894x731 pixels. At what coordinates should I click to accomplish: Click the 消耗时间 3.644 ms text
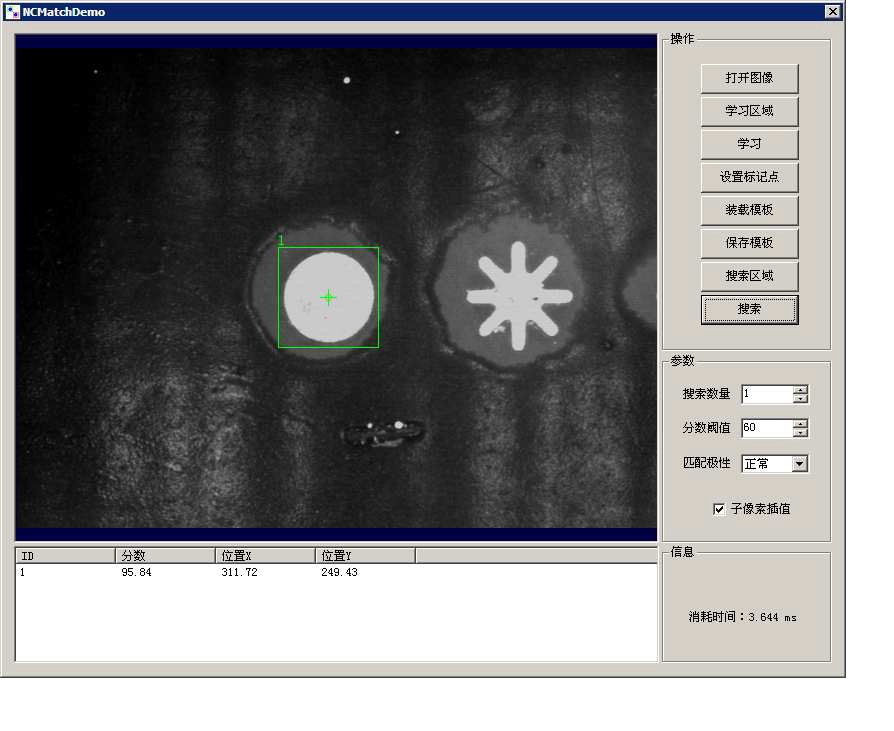[x=742, y=617]
